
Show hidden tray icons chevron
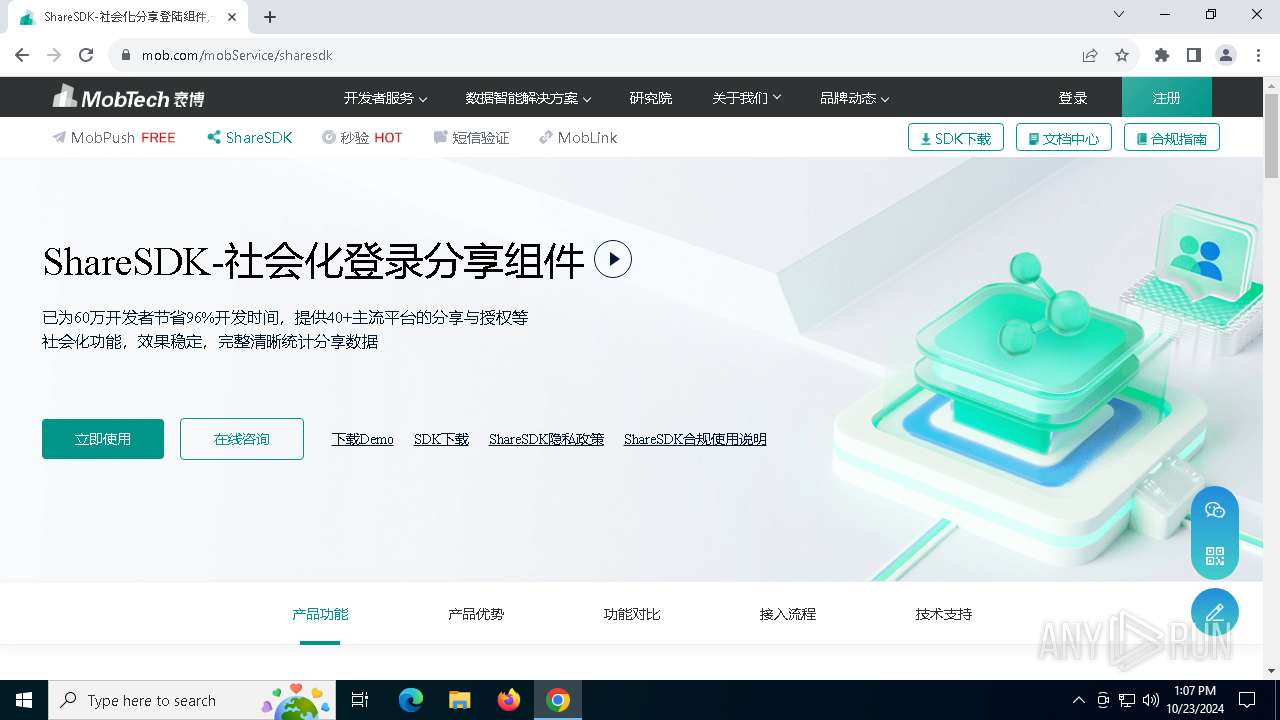coord(1078,700)
